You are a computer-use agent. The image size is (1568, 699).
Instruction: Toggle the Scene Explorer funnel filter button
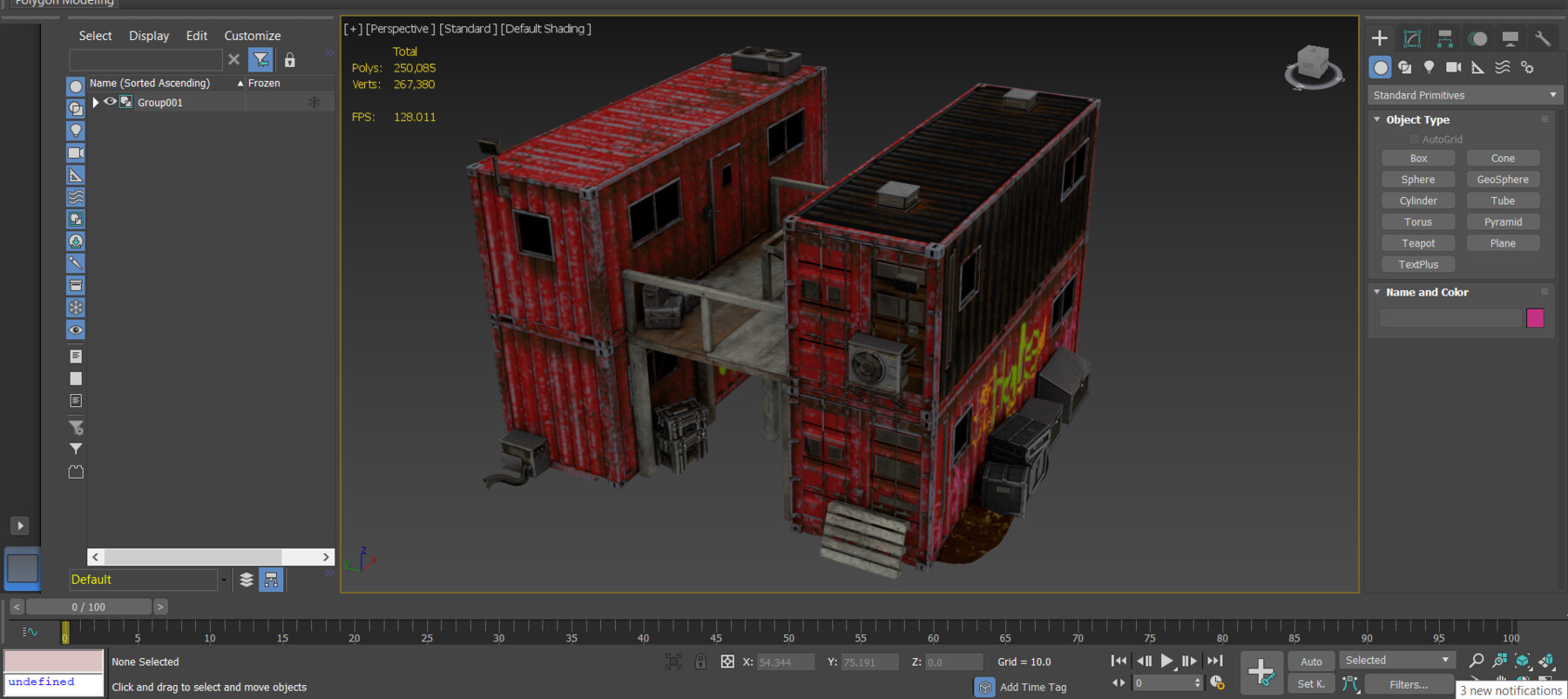point(260,59)
